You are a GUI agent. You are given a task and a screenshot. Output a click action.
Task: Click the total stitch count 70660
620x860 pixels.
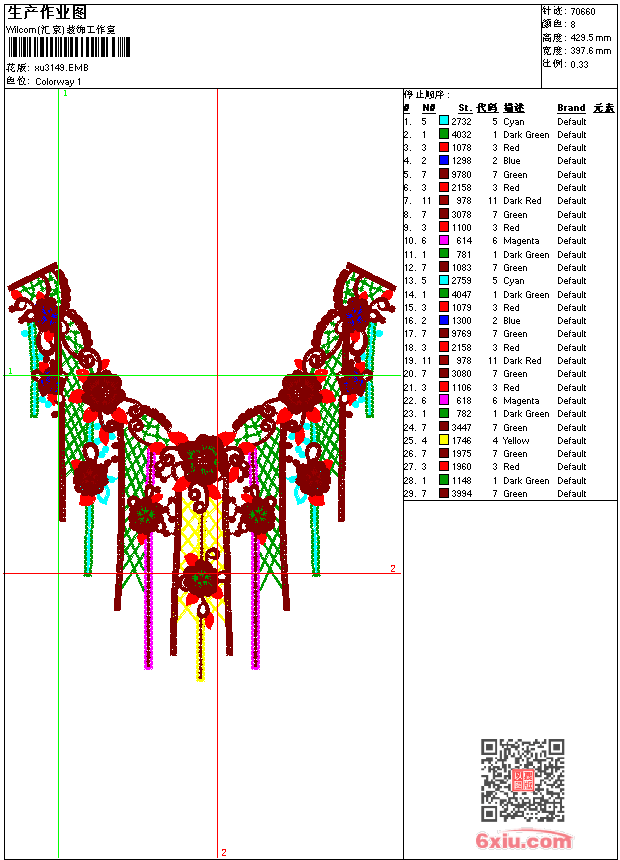[x=583, y=12]
